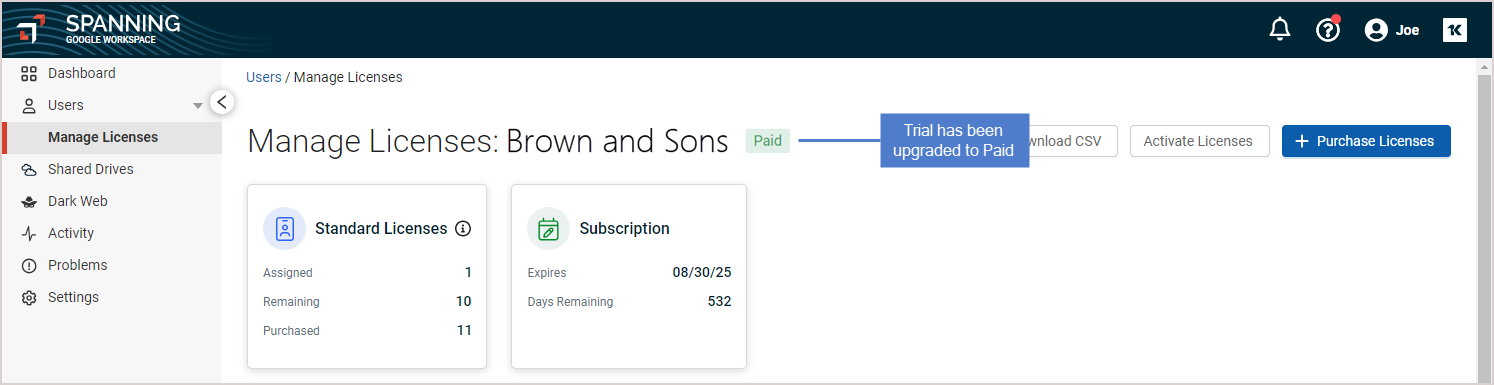
Task: Click the Dark Web spy icon
Action: coord(29,201)
